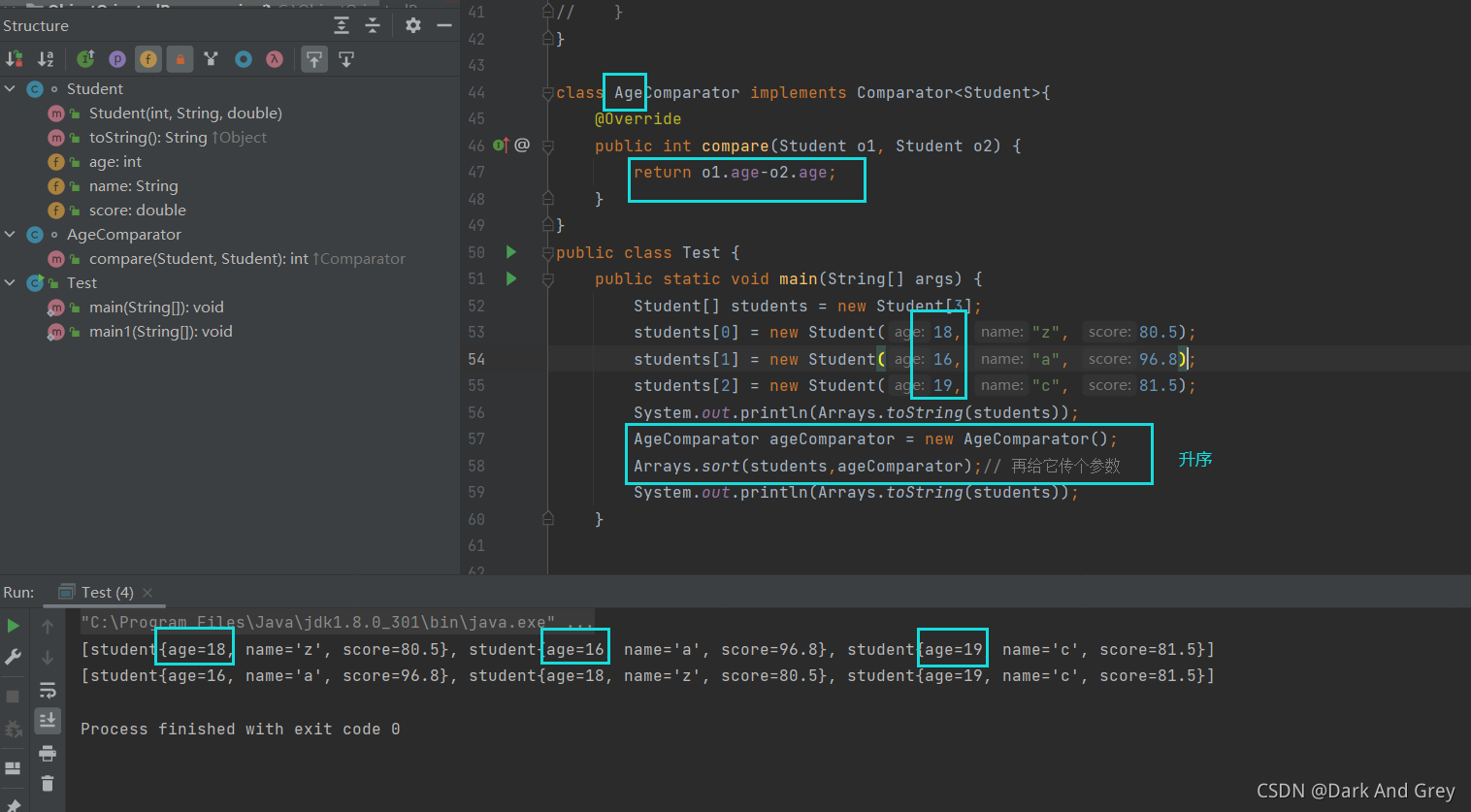Toggle Show Lambdas pink lambda icon
Viewport: 1471px width, 812px height.
(x=275, y=59)
